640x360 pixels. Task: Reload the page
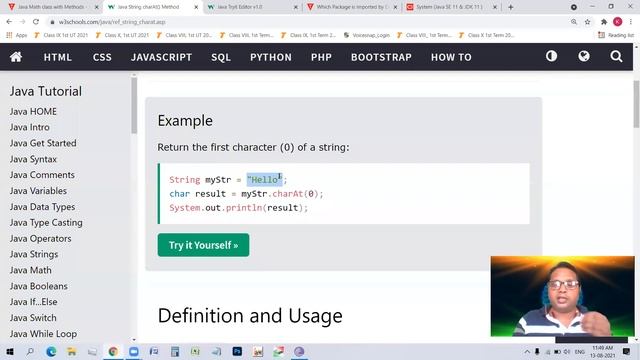pyautogui.click(x=36, y=22)
